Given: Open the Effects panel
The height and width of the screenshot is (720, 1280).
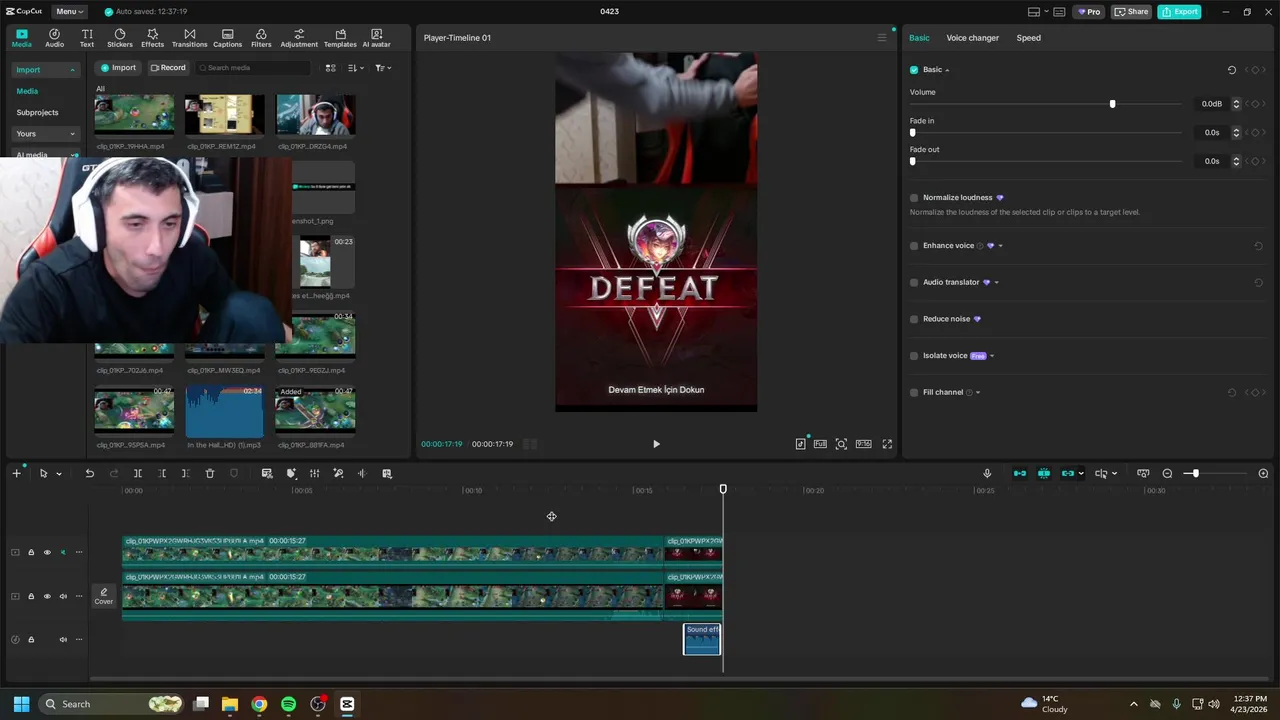Looking at the screenshot, I should point(152,38).
